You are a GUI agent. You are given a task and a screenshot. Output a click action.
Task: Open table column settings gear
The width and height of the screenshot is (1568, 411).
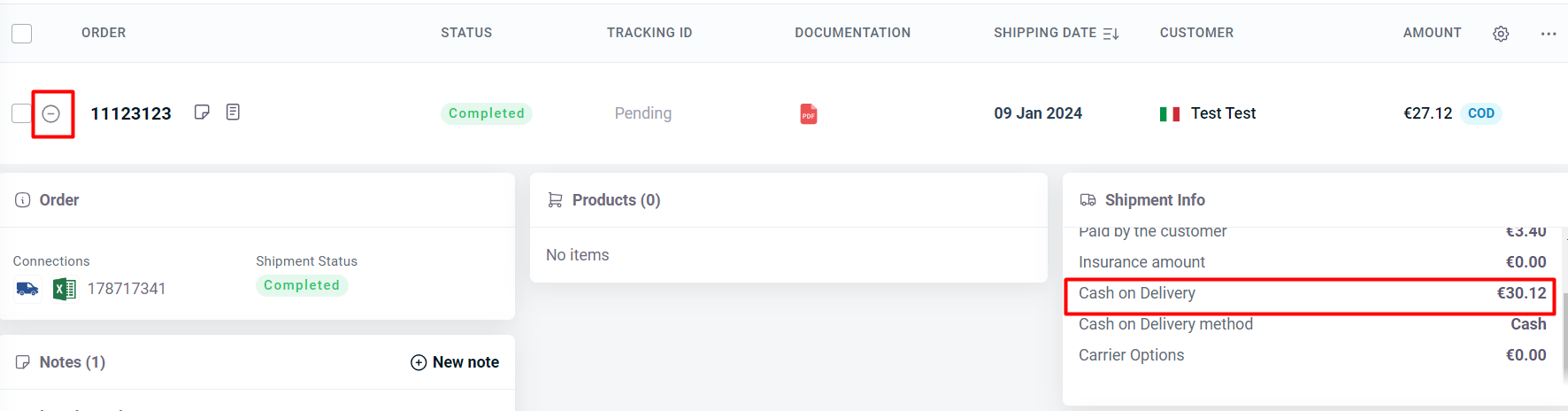1501,34
